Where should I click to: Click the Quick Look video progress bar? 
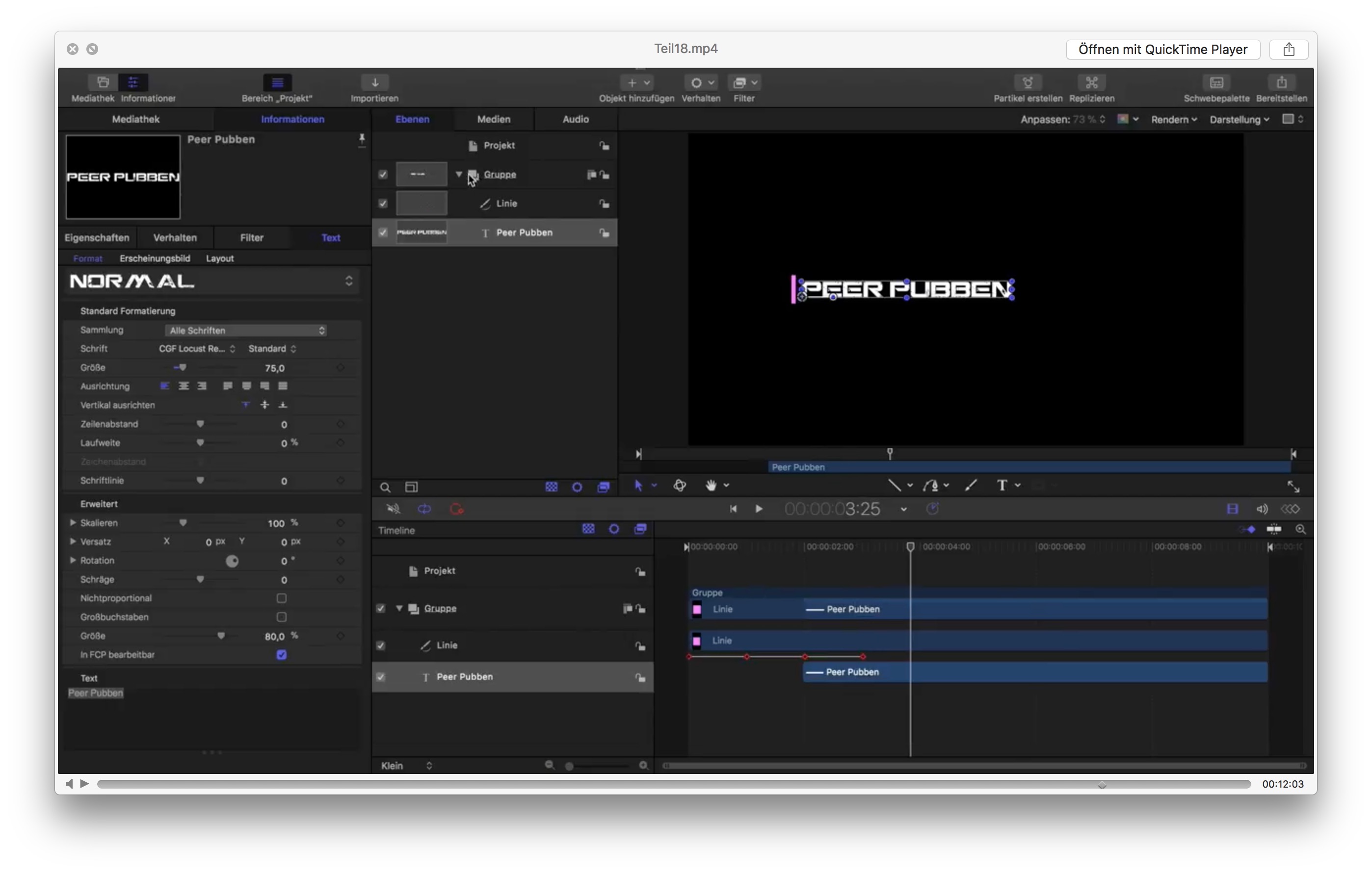(673, 784)
